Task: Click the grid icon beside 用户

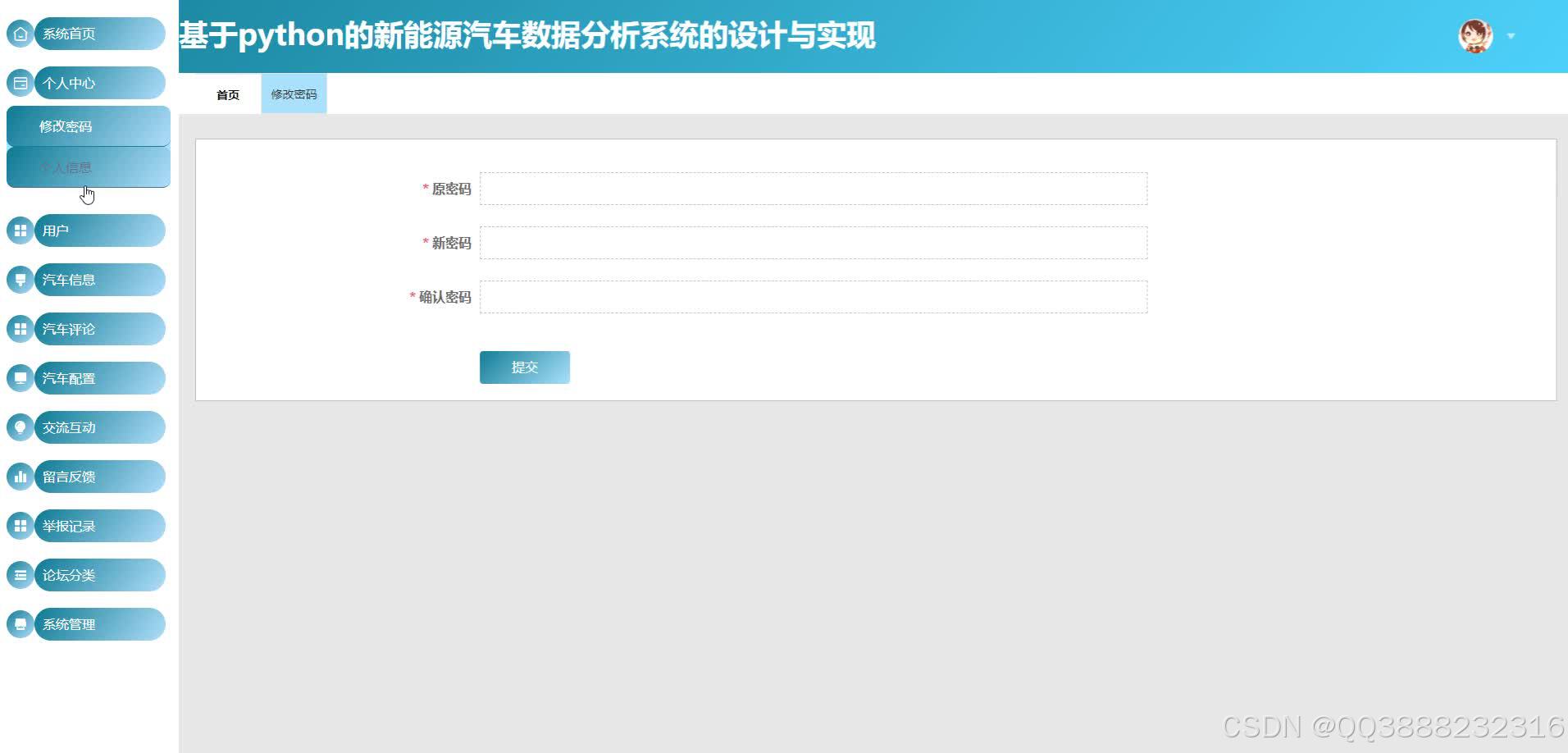Action: click(x=21, y=230)
